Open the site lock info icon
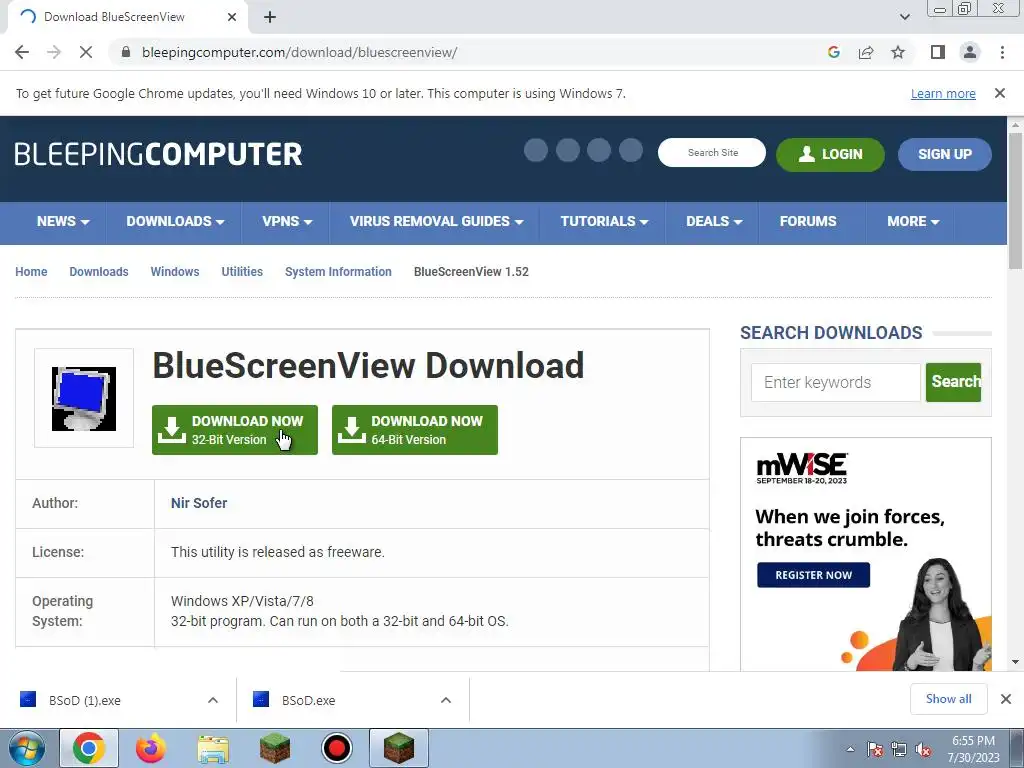 (x=126, y=52)
